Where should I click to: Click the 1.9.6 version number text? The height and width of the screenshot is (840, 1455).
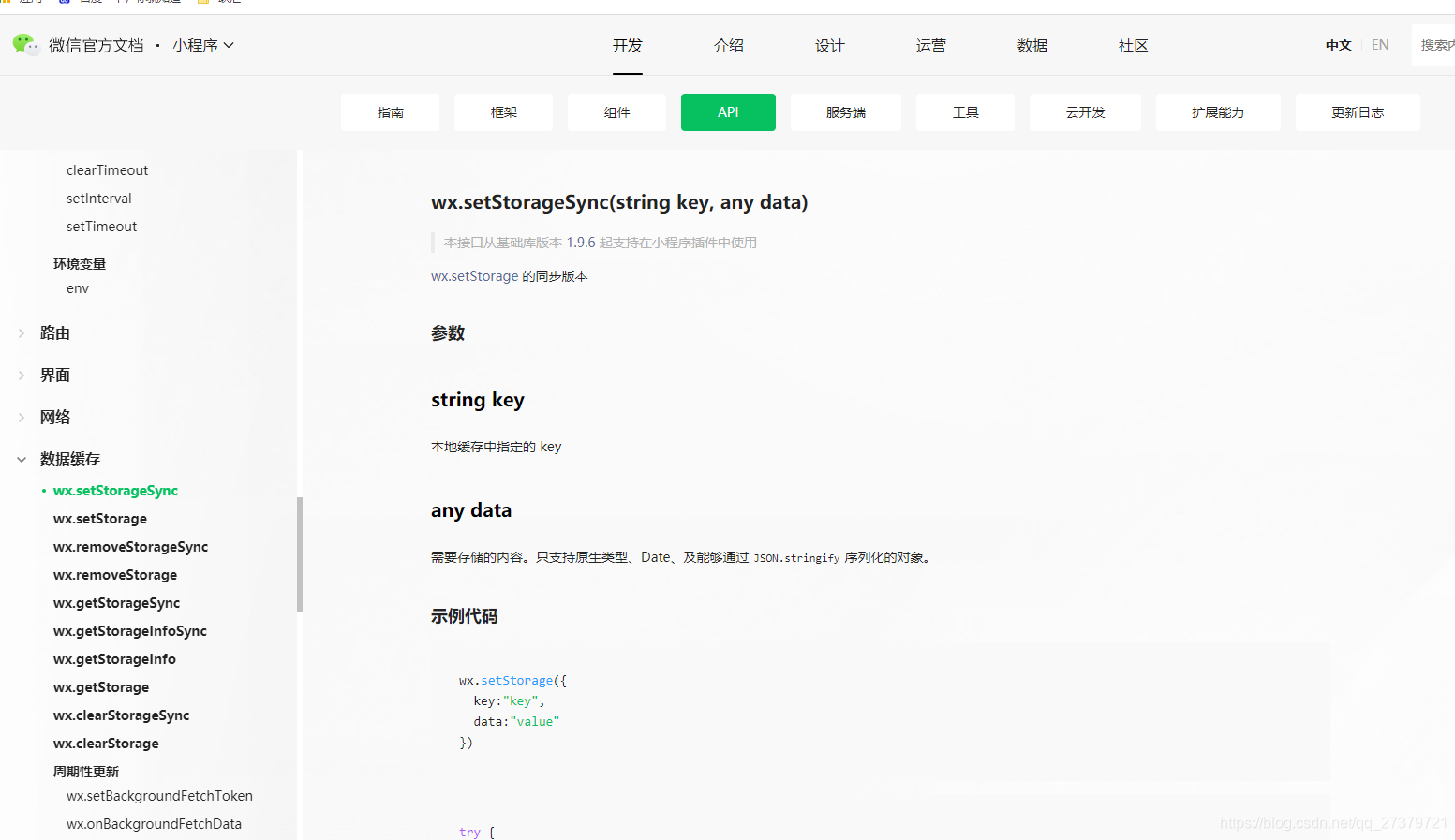click(x=581, y=243)
